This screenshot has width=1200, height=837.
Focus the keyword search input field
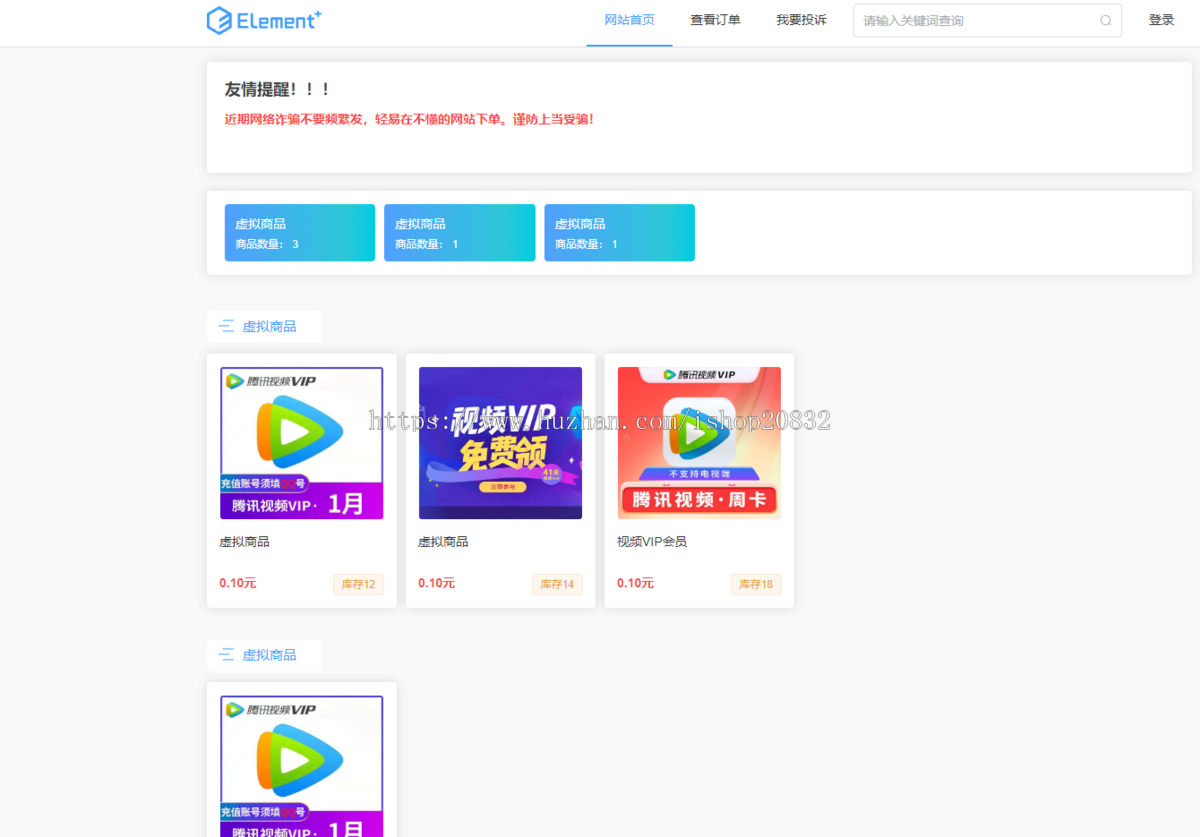(x=975, y=20)
